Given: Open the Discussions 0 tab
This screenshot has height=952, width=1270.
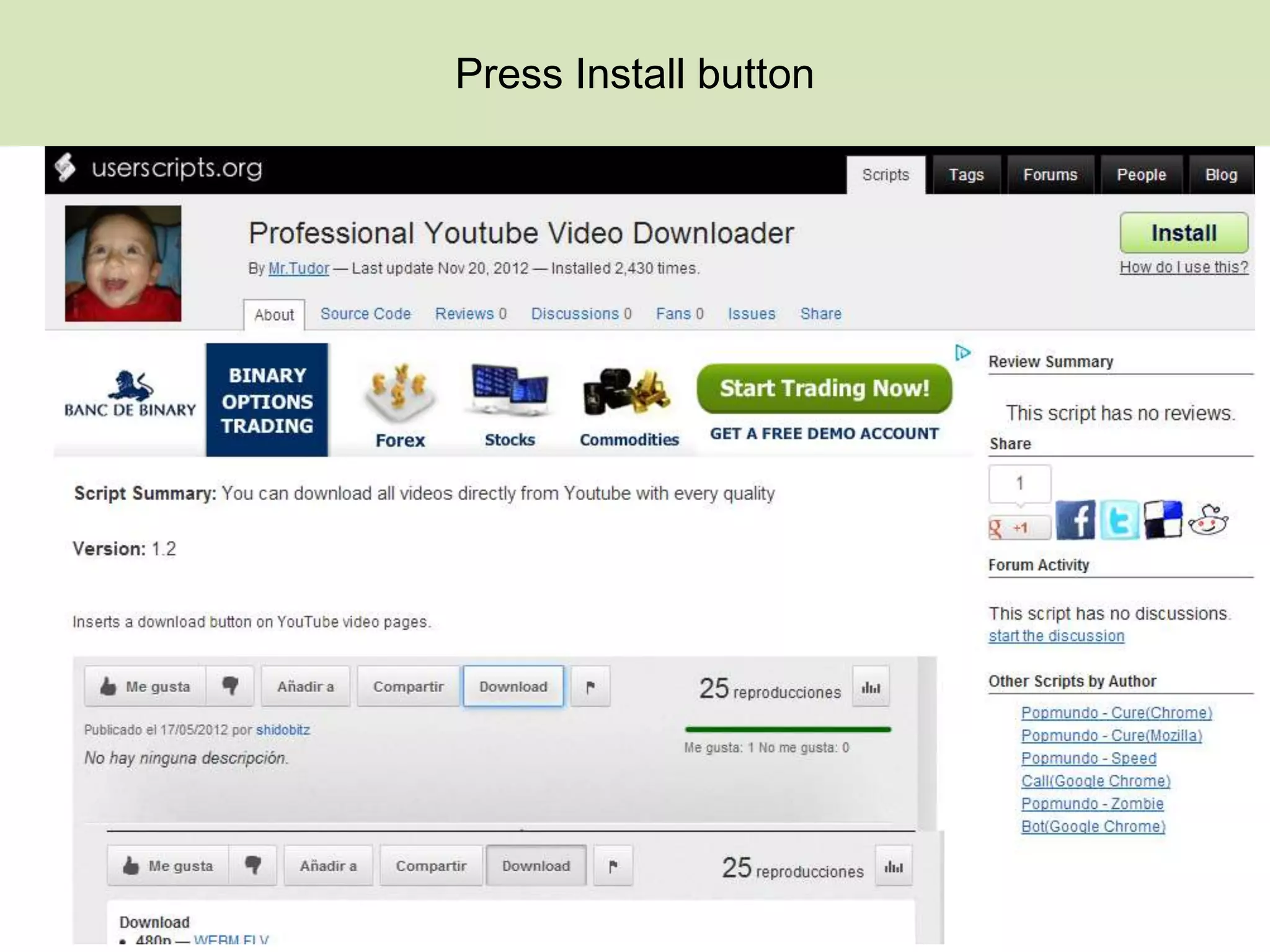Looking at the screenshot, I should [581, 314].
